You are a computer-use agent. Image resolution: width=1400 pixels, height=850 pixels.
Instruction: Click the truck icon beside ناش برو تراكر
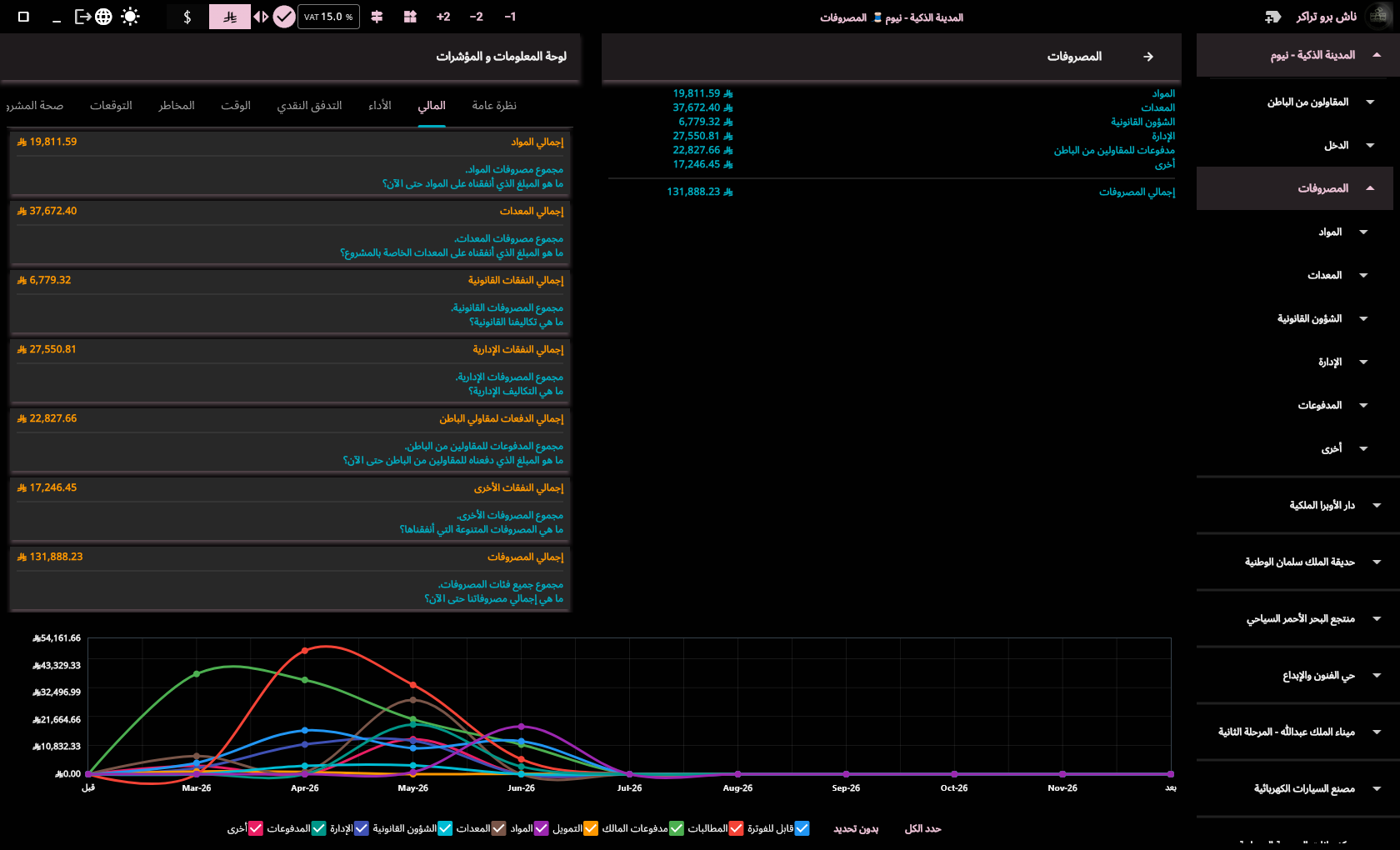pos(1272,17)
